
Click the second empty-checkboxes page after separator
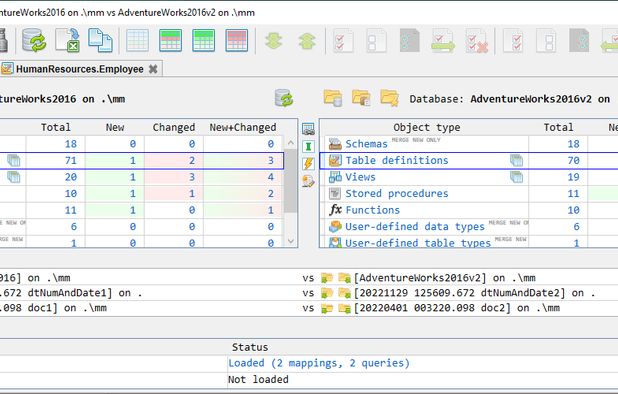546,40
